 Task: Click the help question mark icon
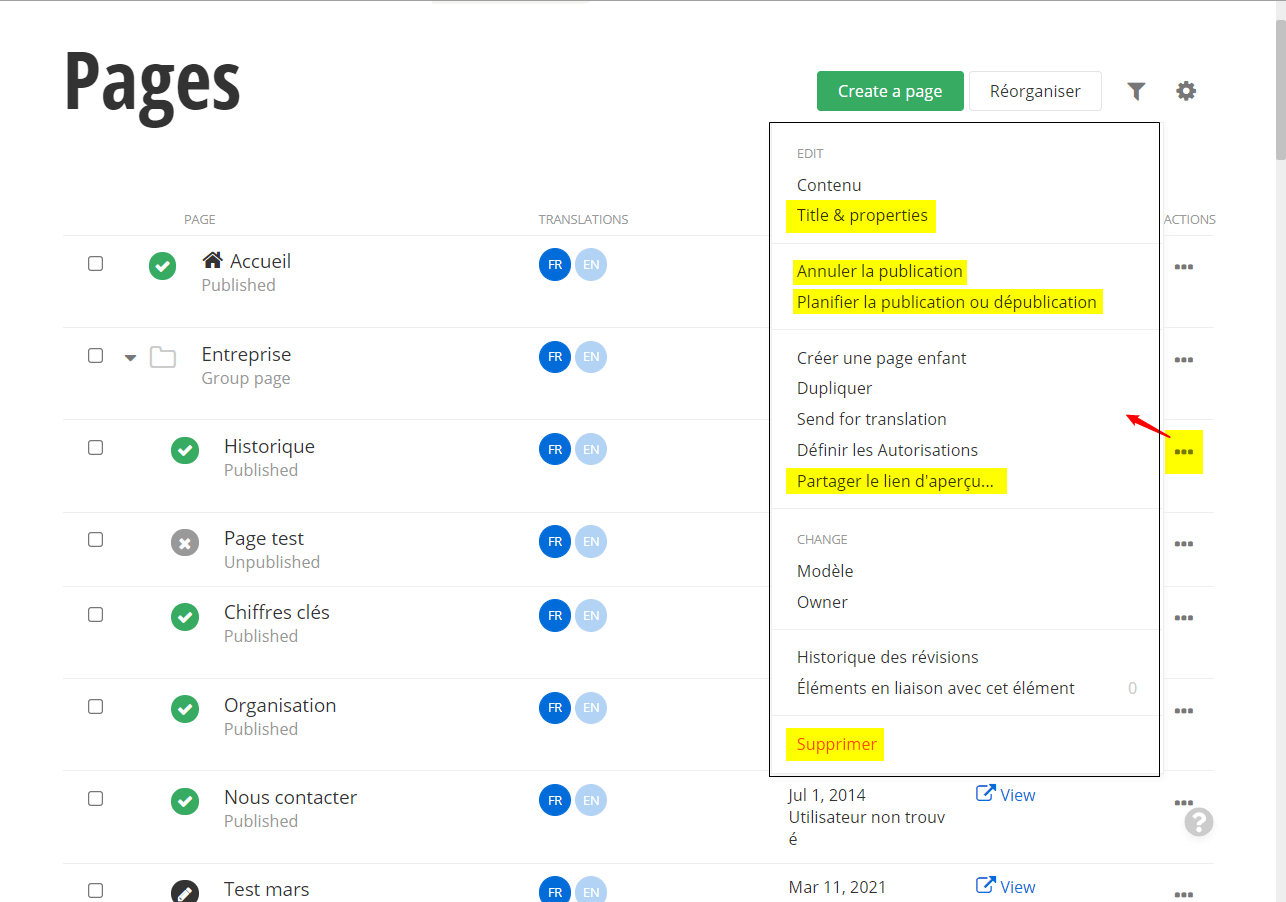[x=1199, y=822]
